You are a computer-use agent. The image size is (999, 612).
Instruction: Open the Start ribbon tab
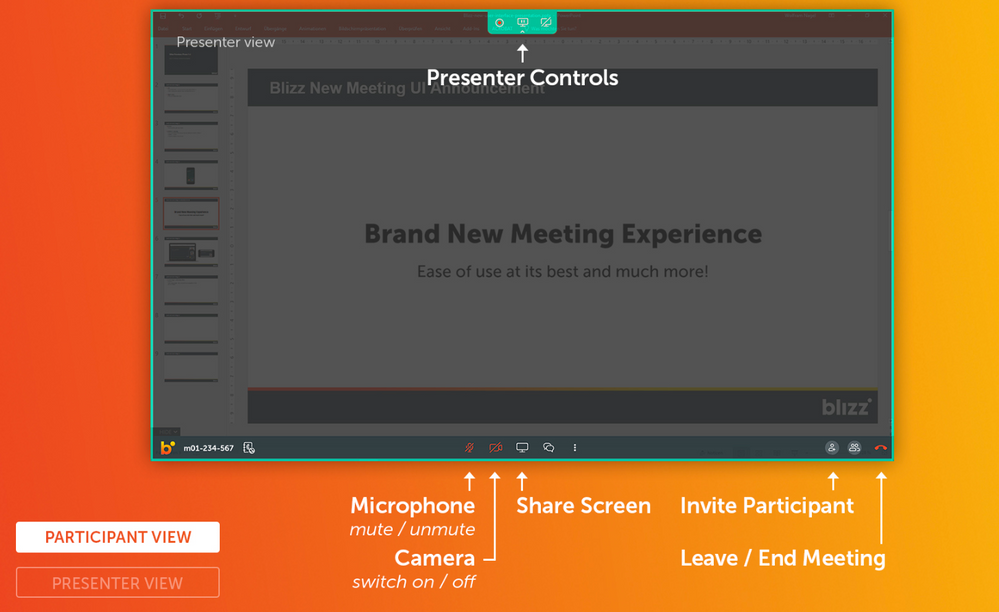click(187, 29)
